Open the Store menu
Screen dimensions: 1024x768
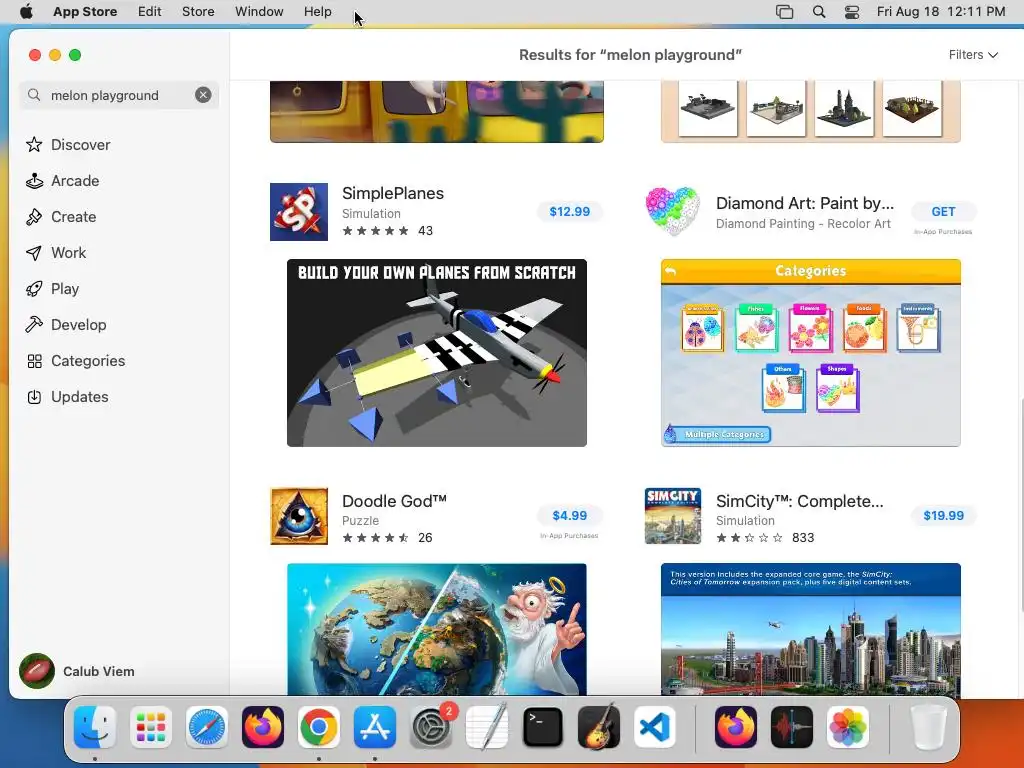198,12
